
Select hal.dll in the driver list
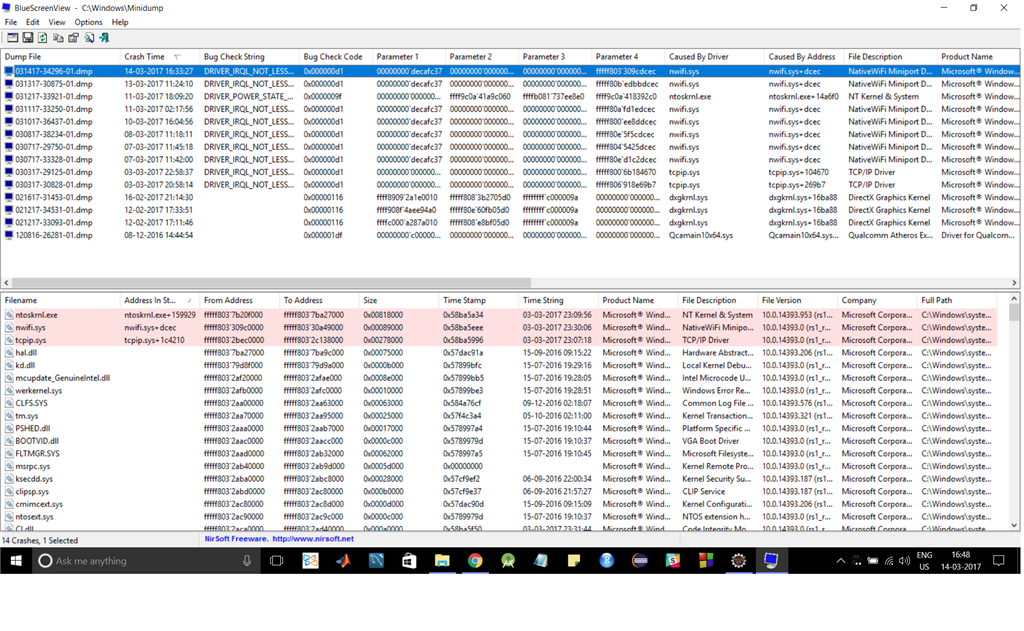point(26,353)
